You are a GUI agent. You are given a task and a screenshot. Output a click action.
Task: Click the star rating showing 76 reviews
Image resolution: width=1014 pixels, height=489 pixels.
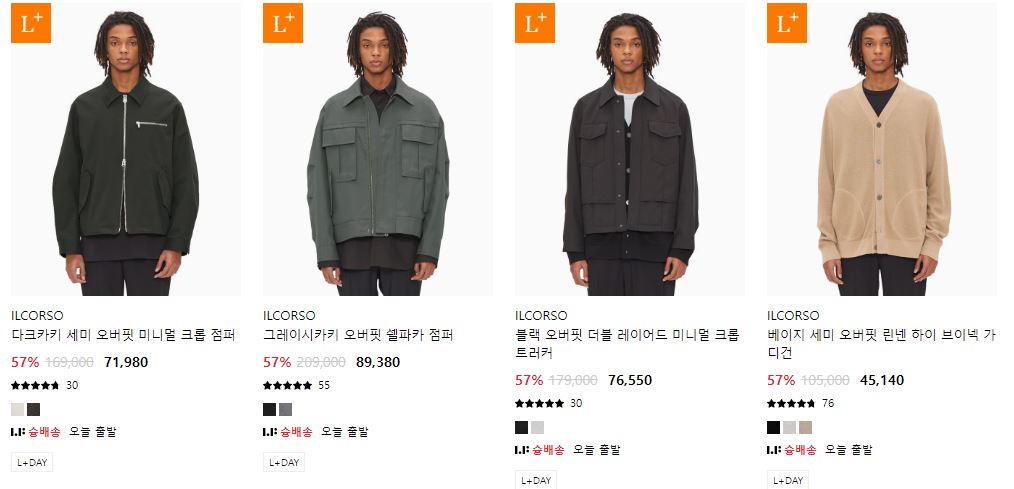pyautogui.click(x=791, y=404)
